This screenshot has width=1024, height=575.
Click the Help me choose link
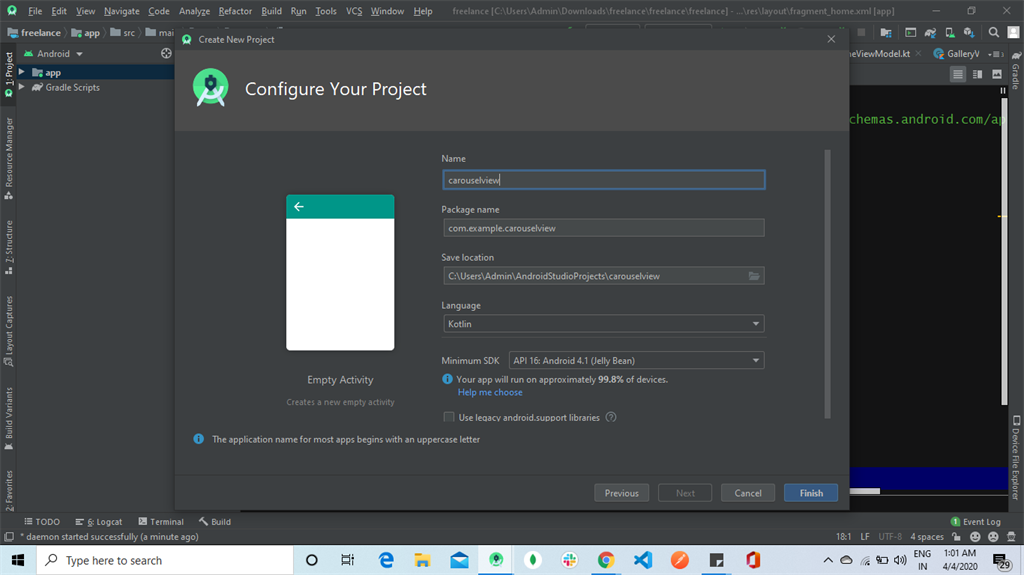[x=490, y=392]
